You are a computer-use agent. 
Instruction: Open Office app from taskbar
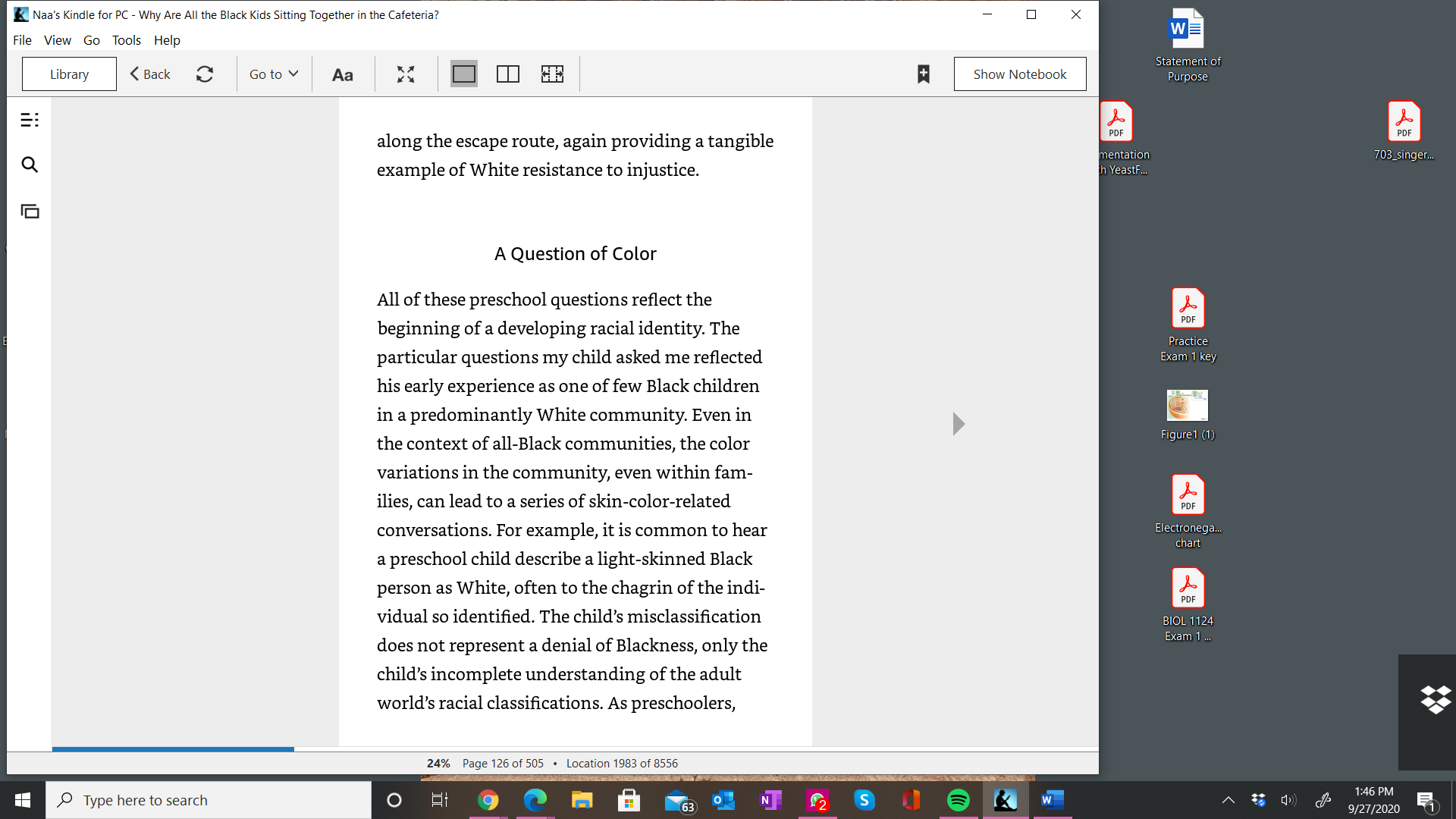click(911, 800)
